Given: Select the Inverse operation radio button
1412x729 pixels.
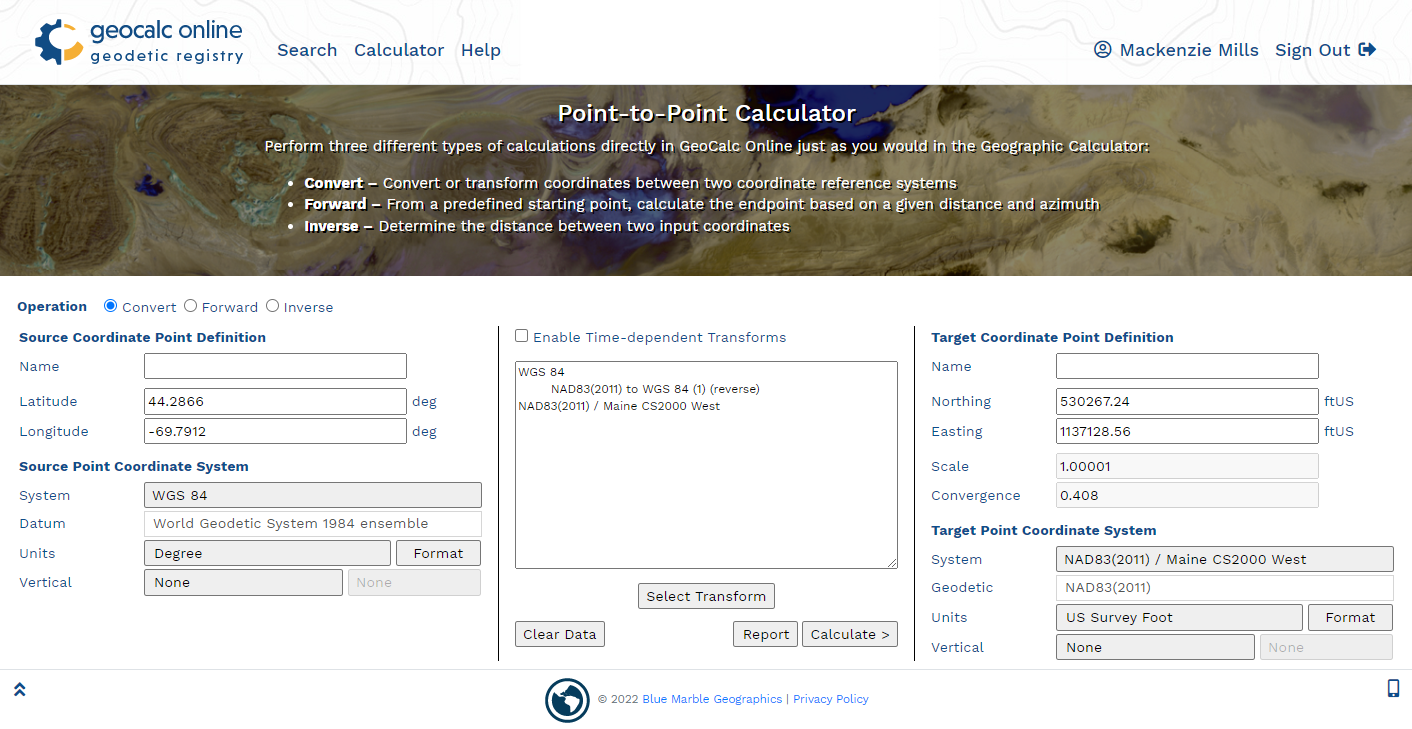Looking at the screenshot, I should pos(272,306).
